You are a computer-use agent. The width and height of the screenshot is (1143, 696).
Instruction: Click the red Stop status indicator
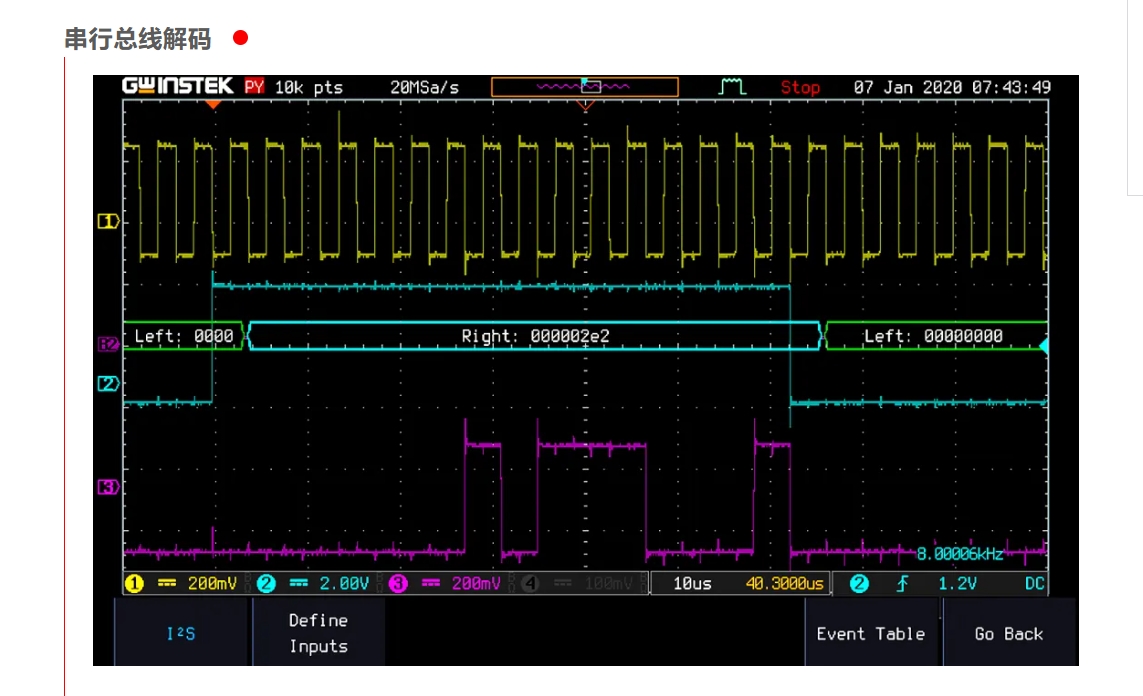(x=800, y=87)
